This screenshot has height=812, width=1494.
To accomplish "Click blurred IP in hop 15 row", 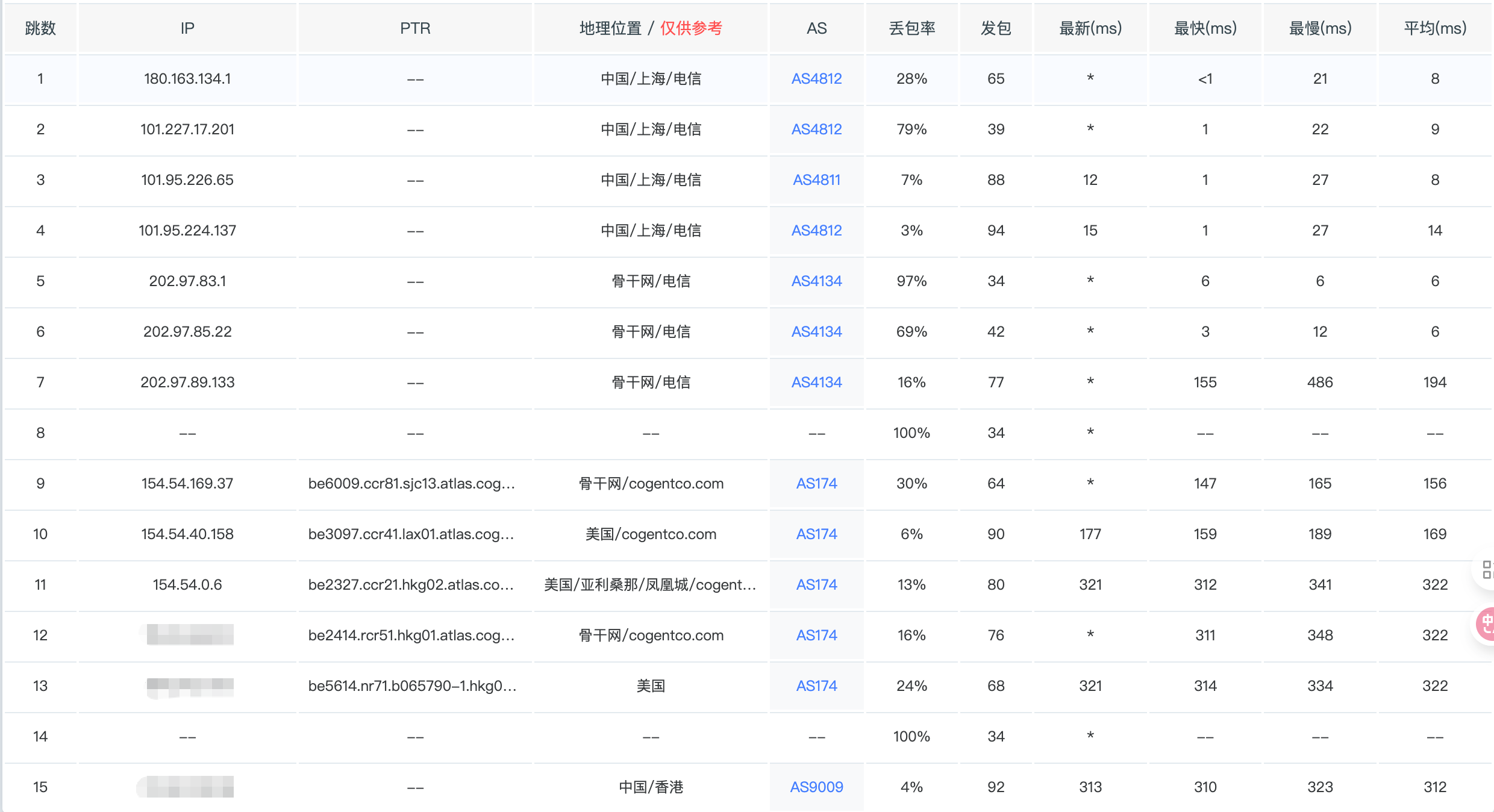I will pos(187,787).
